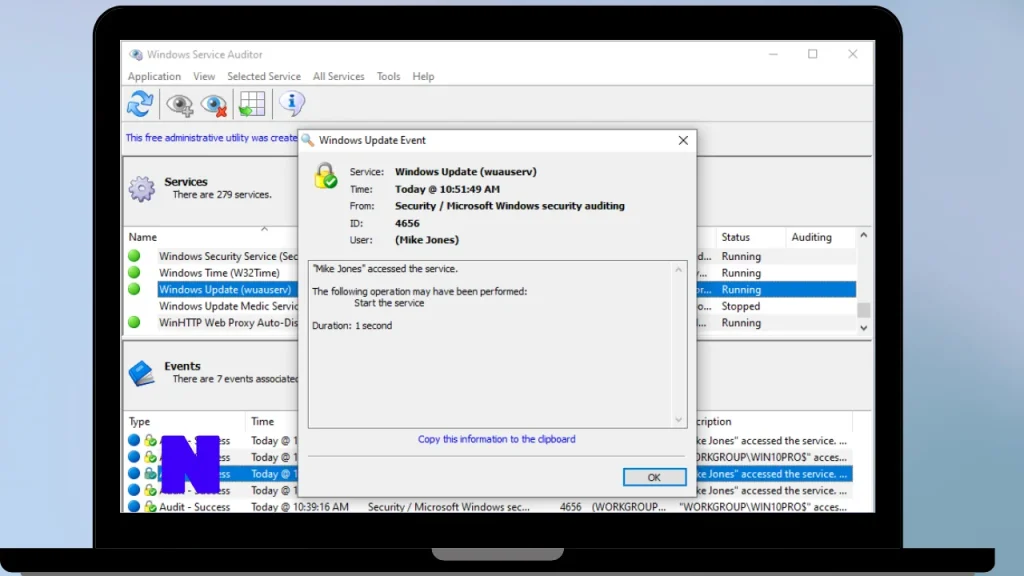This screenshot has height=576, width=1024.
Task: Open the View menu
Action: pyautogui.click(x=204, y=76)
